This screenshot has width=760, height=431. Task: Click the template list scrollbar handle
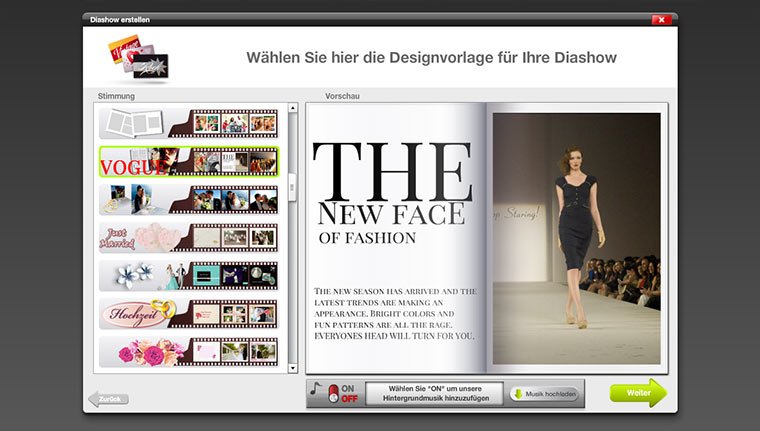292,185
